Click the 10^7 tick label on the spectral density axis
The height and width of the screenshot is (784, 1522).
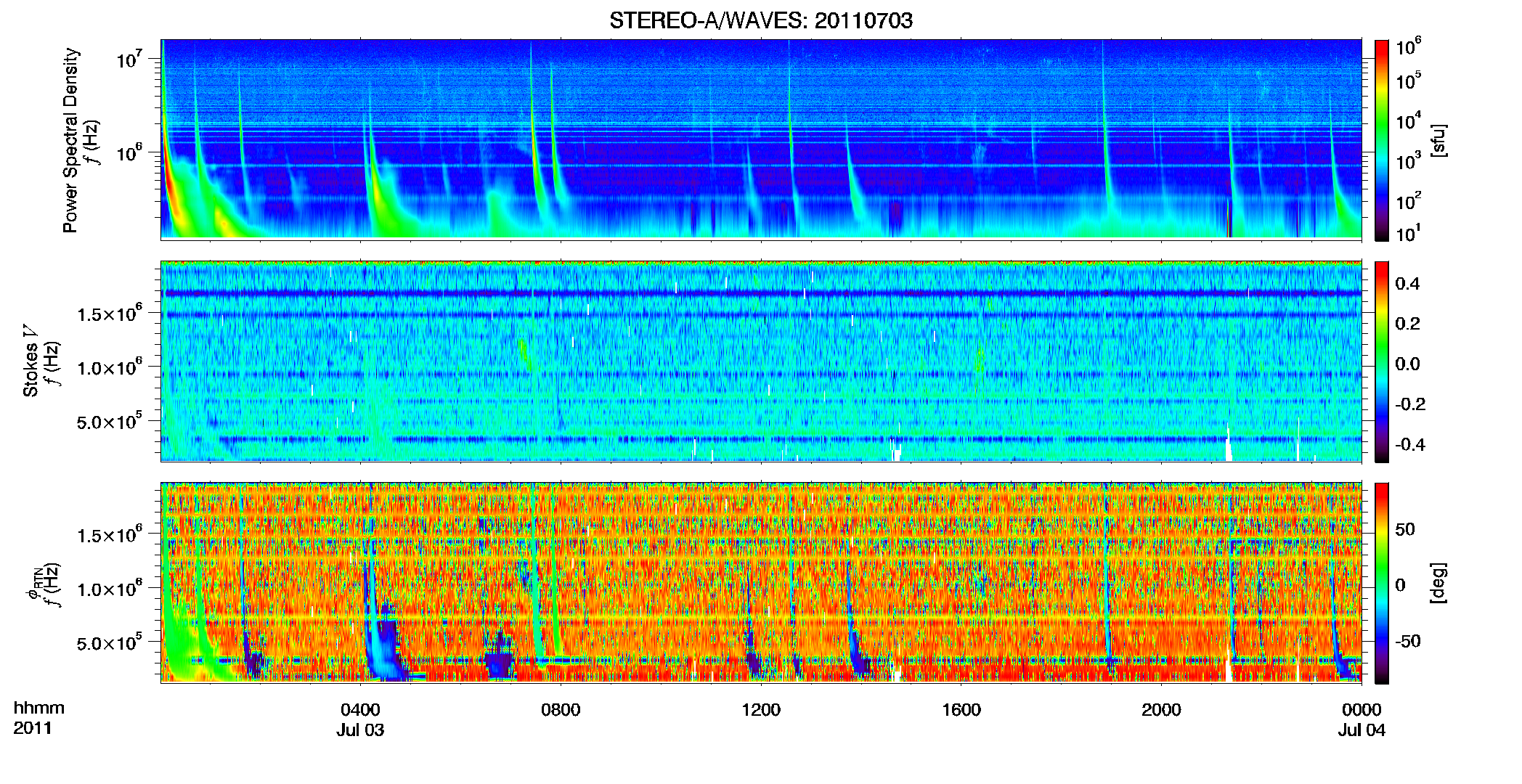129,59
